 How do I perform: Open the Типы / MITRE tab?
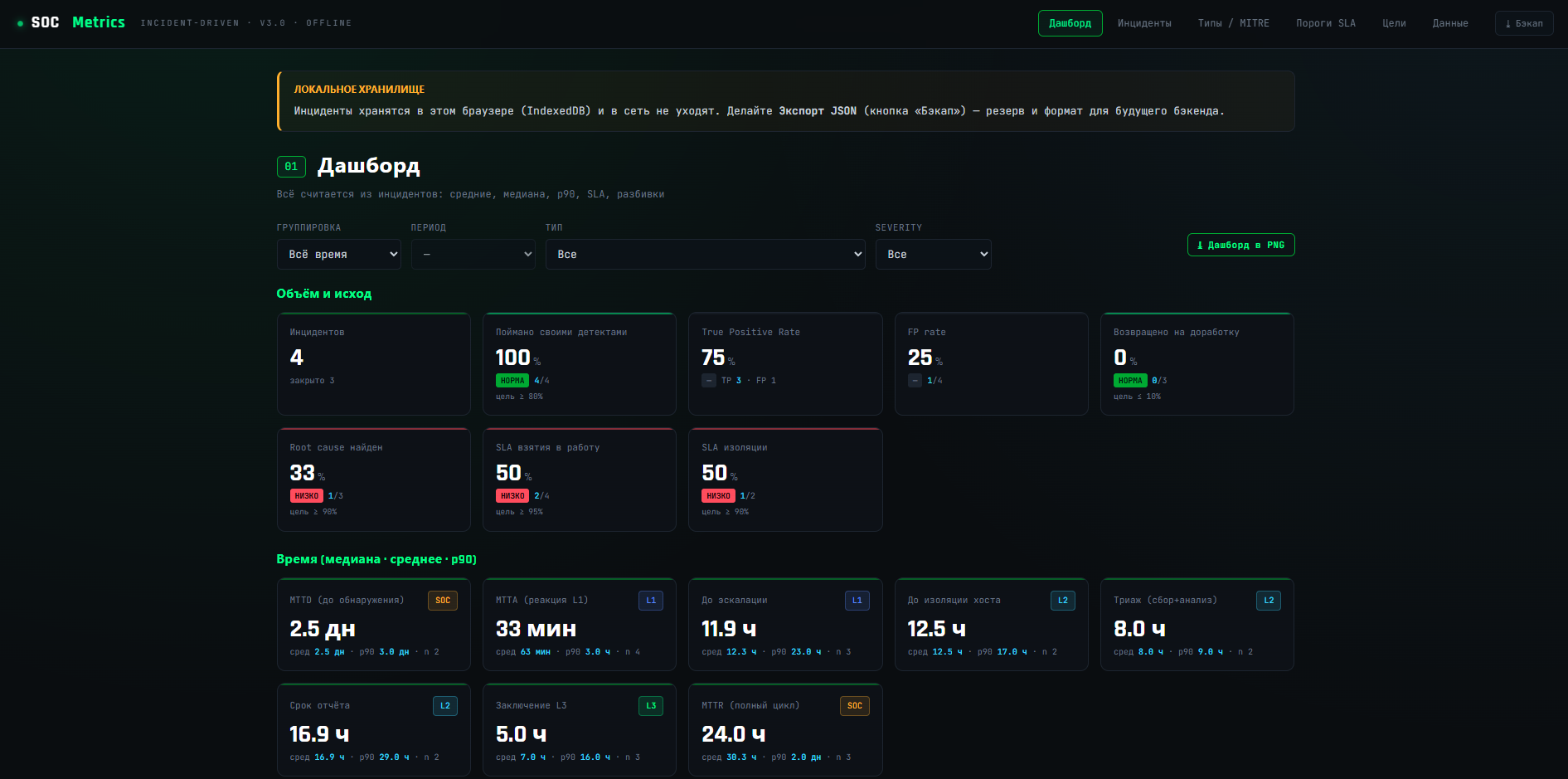coord(1233,23)
